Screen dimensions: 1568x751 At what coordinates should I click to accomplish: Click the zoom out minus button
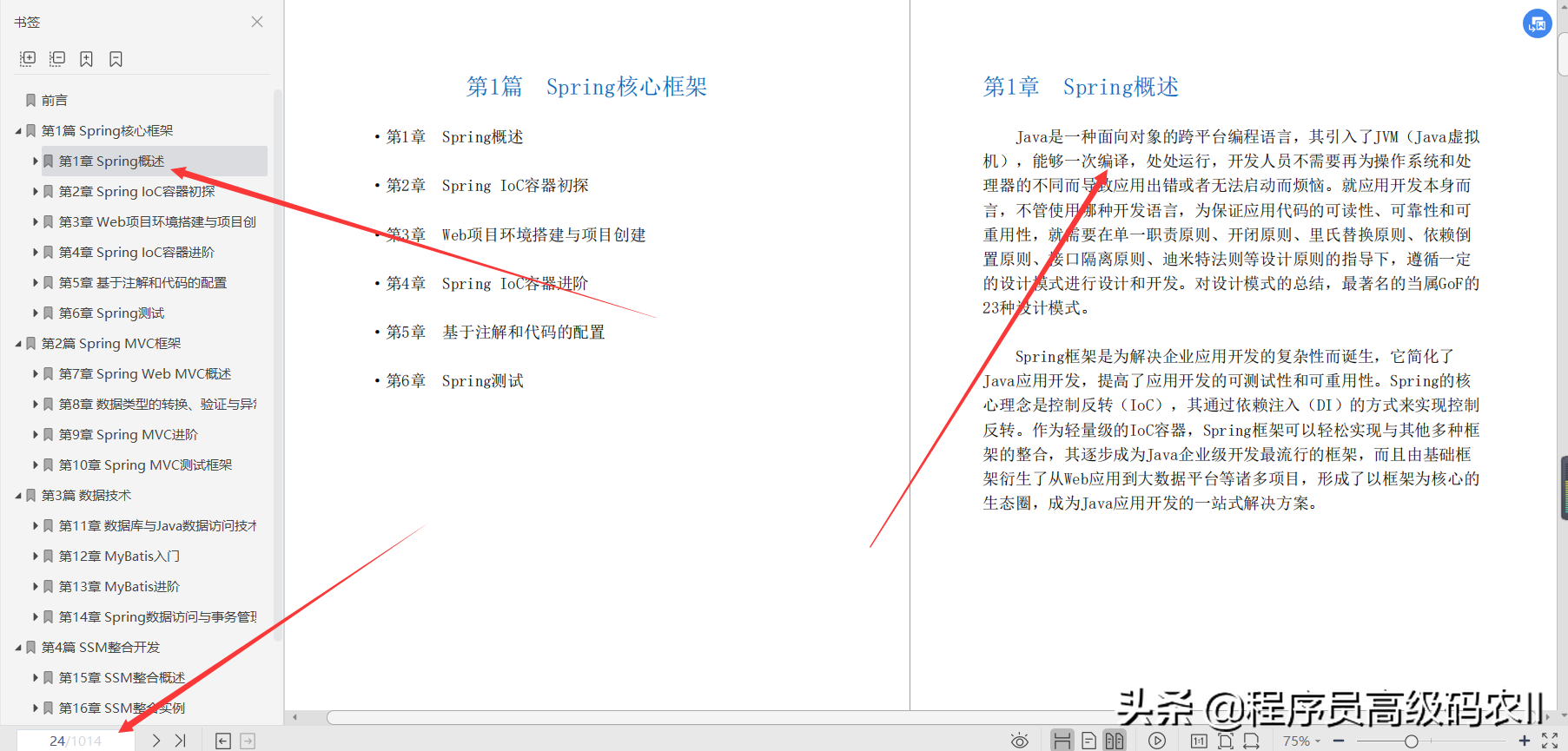[1339, 741]
